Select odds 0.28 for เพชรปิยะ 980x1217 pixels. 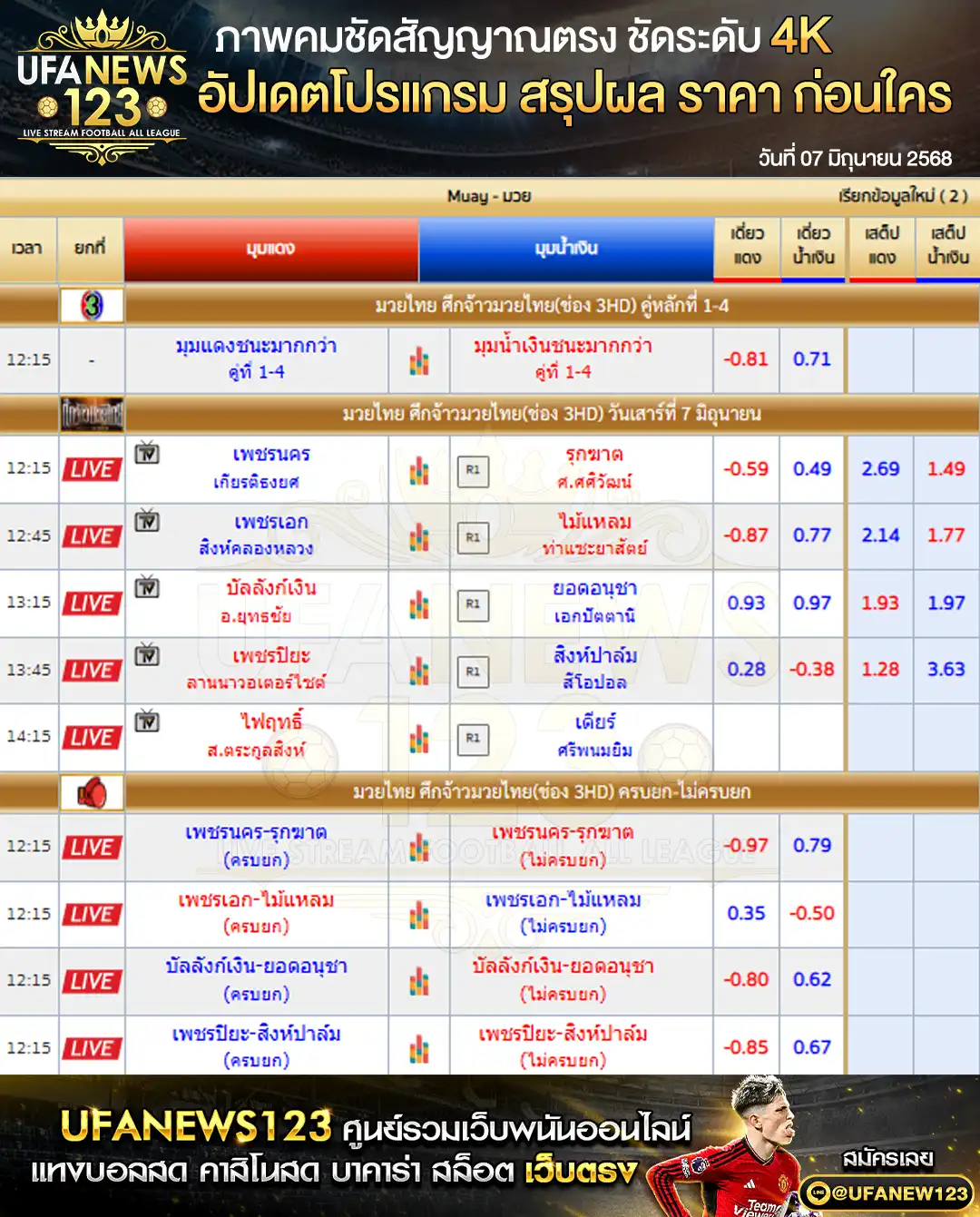point(746,669)
